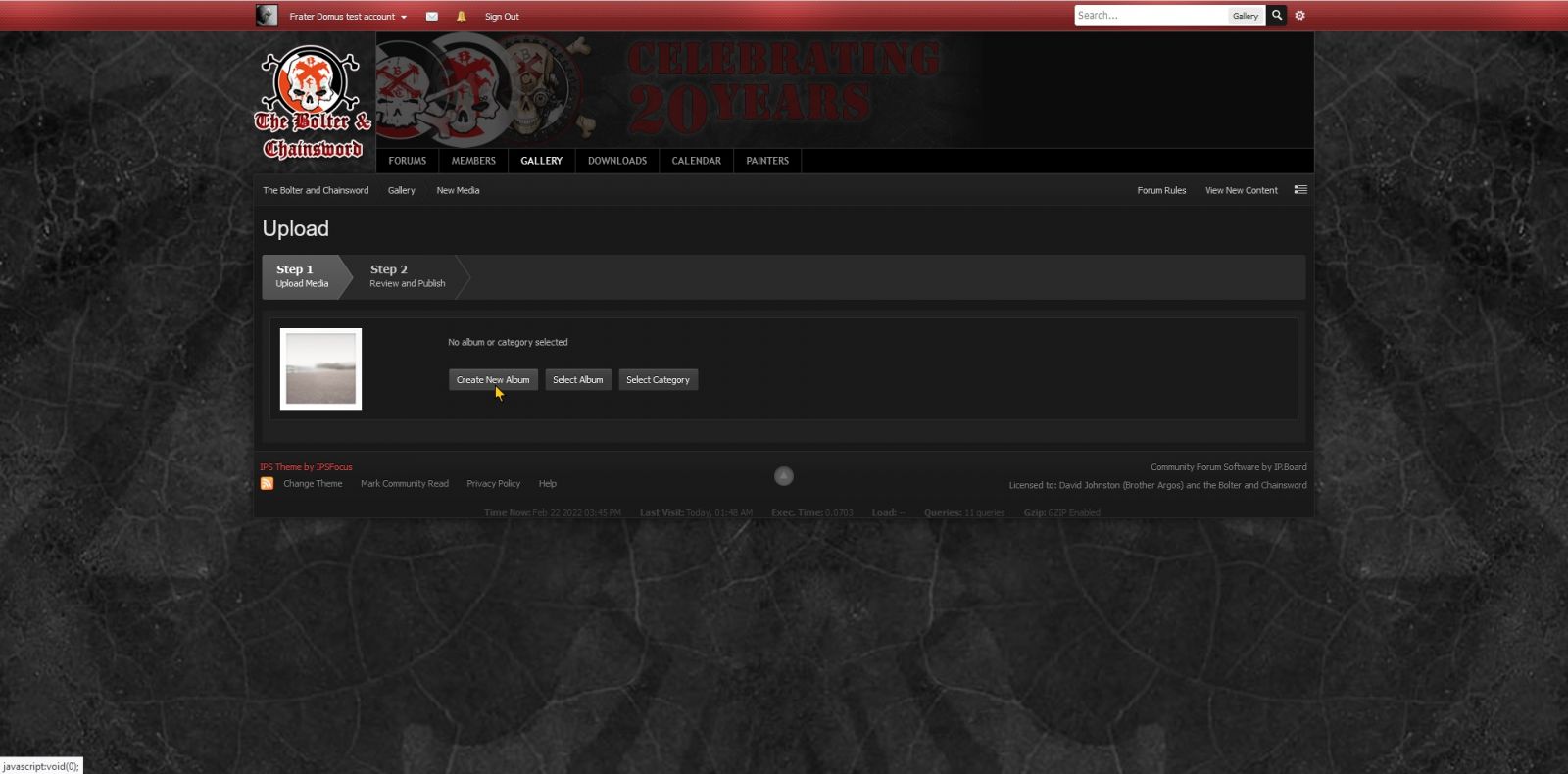The height and width of the screenshot is (774, 1568).
Task: Go to the Painters tab
Action: (766, 161)
